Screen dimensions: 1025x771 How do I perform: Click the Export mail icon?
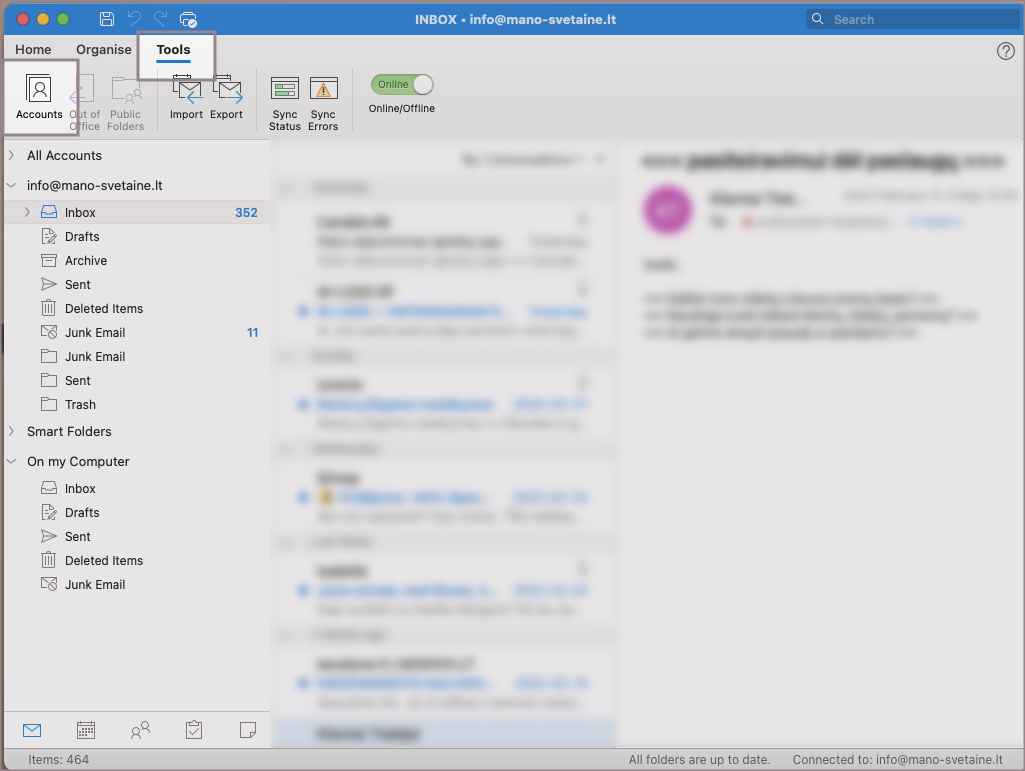click(227, 92)
